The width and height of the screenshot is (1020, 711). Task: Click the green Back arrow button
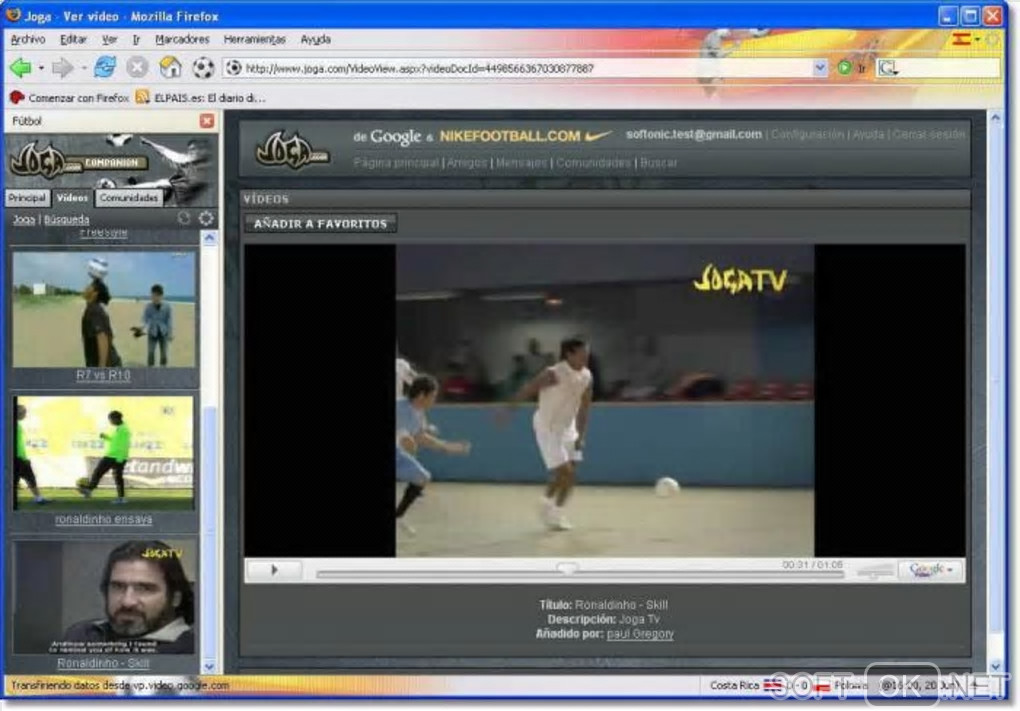pyautogui.click(x=20, y=67)
